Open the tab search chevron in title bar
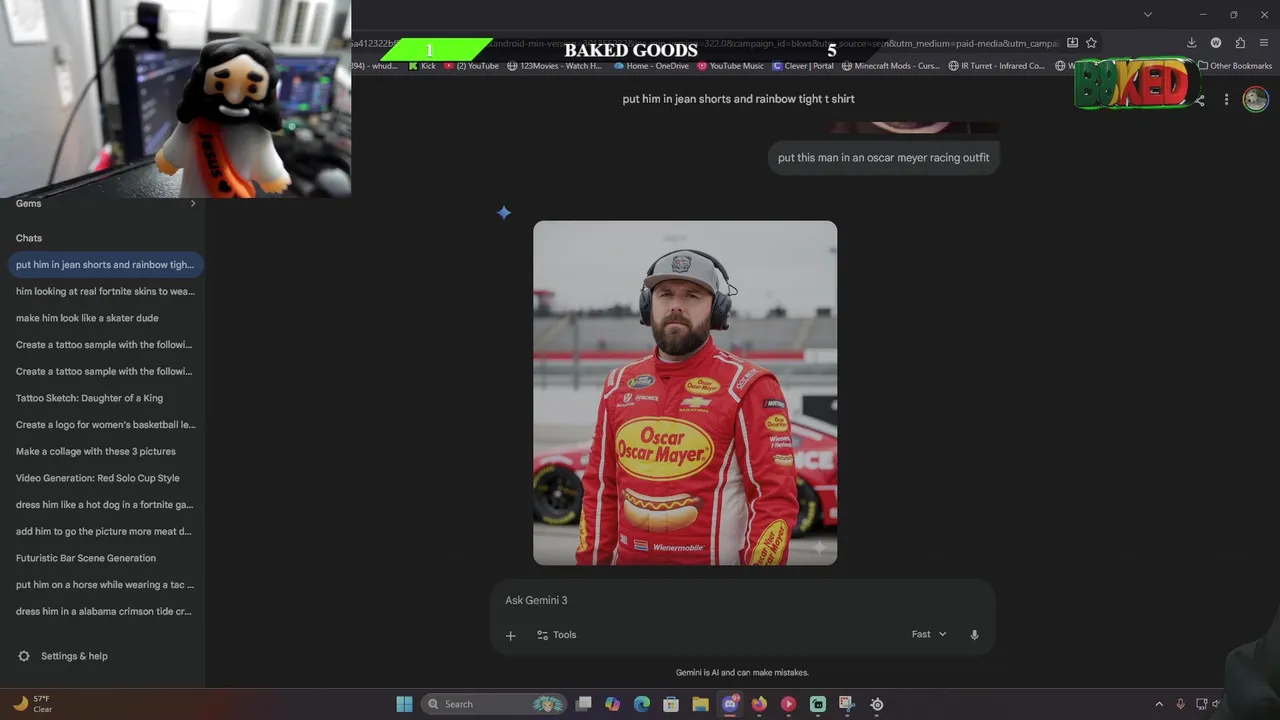The image size is (1280, 720). (x=1147, y=14)
